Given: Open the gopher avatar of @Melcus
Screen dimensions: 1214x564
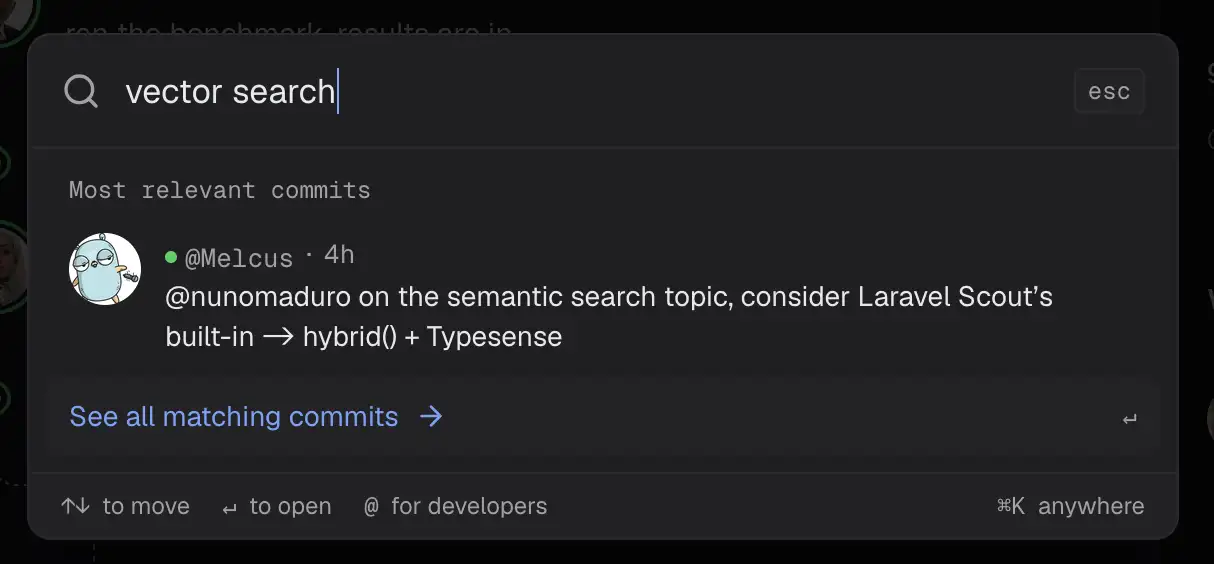Looking at the screenshot, I should tap(105, 269).
